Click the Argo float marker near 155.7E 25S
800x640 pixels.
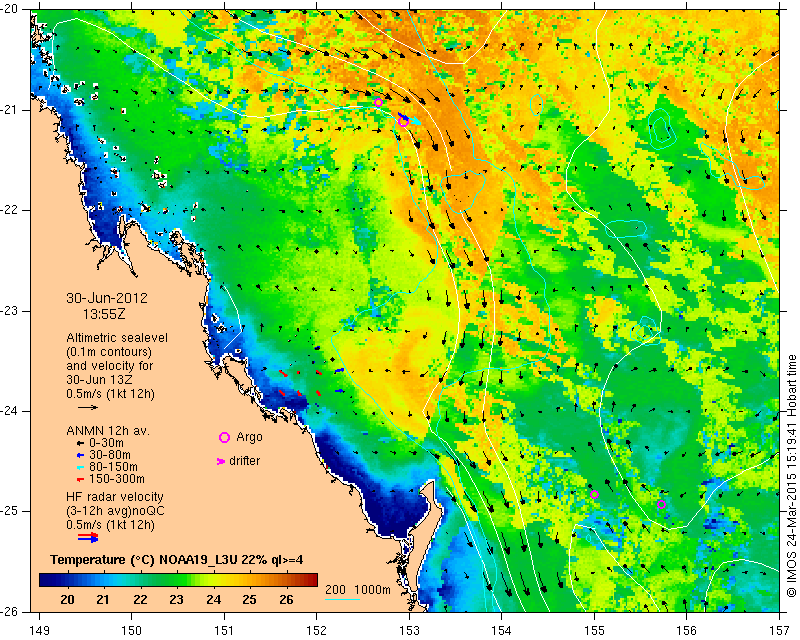[x=661, y=504]
